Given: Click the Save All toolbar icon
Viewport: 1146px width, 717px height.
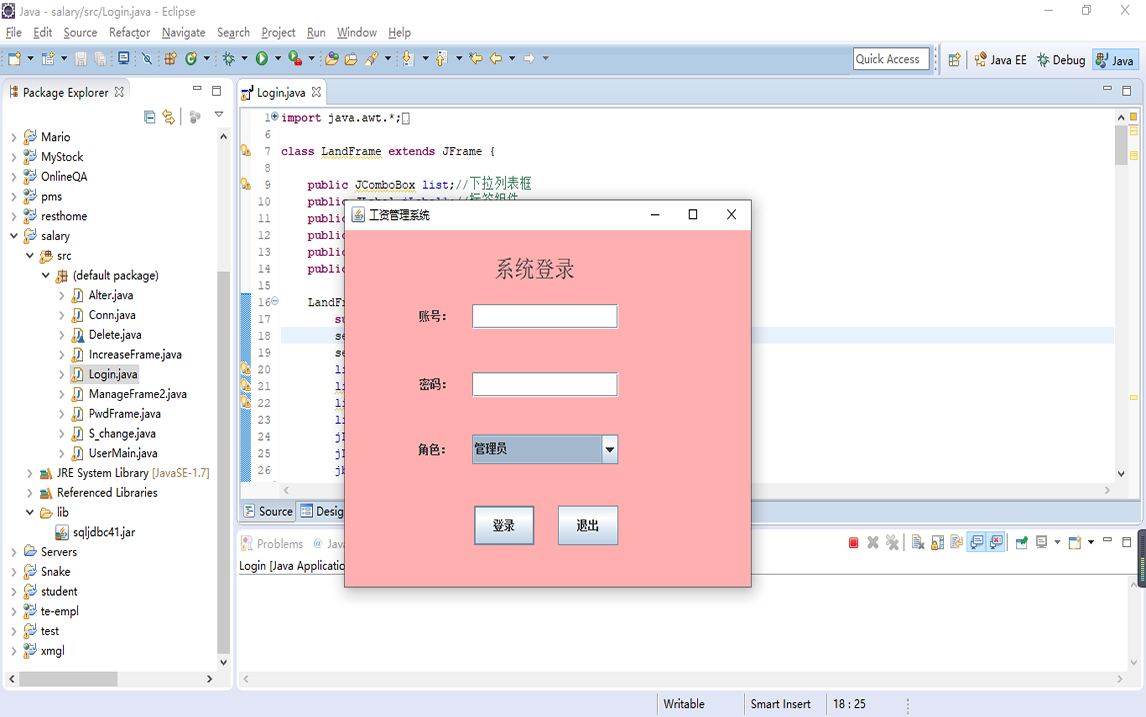Looking at the screenshot, I should (x=100, y=58).
